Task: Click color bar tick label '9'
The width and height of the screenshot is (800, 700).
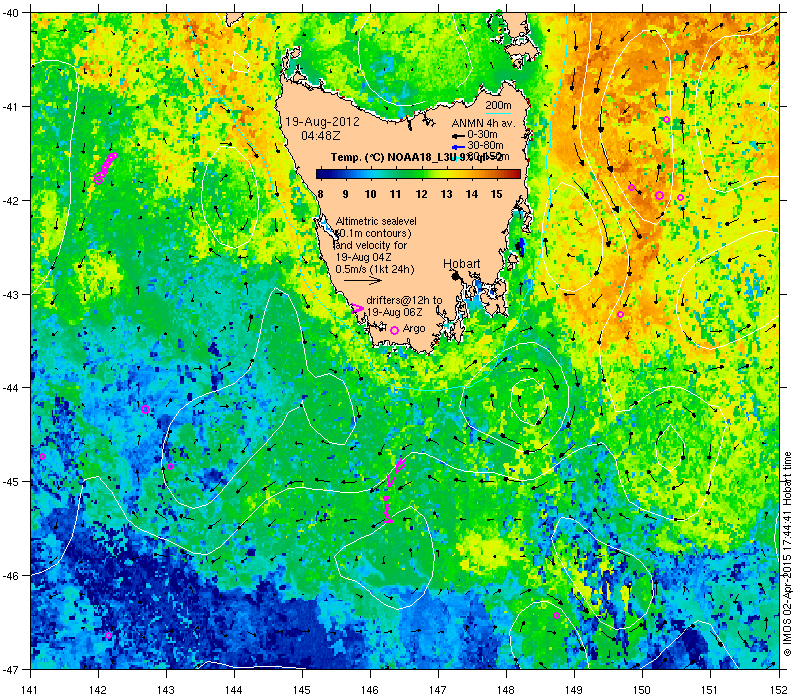Action: point(345,194)
